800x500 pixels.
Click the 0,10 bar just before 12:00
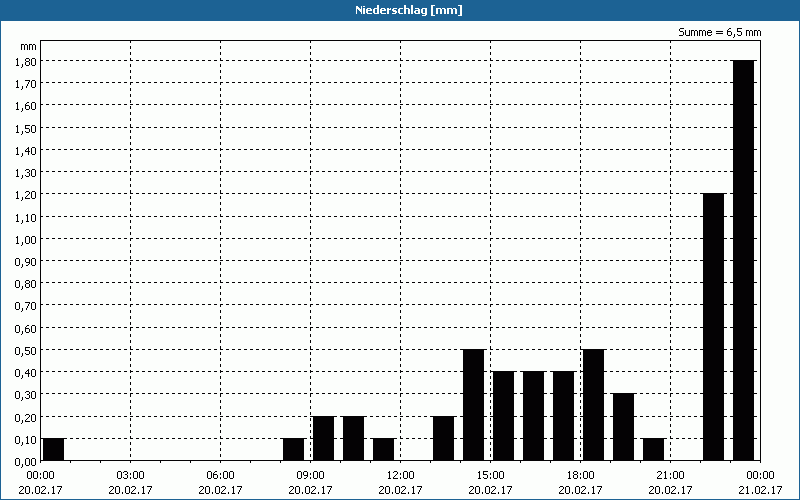pos(384,449)
